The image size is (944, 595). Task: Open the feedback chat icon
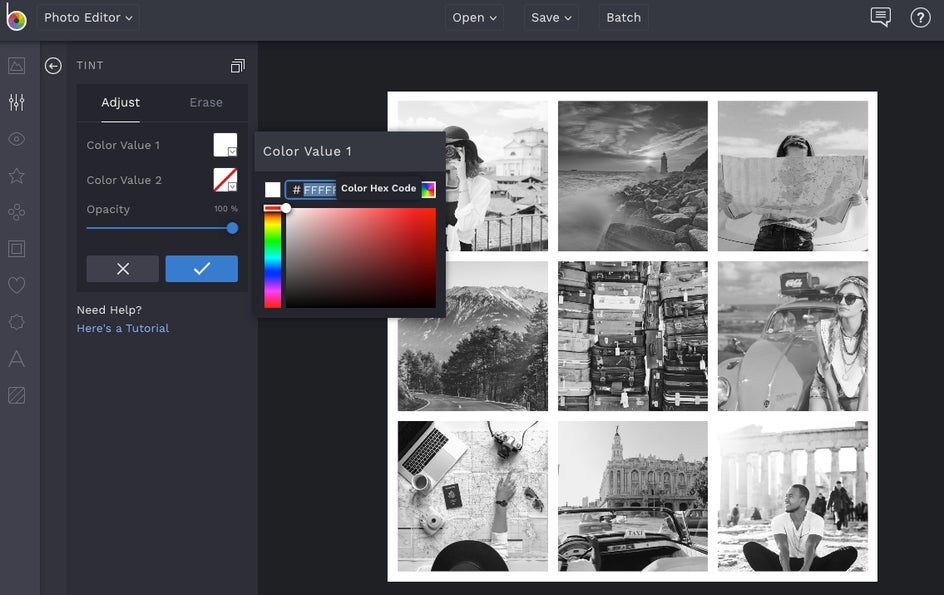(880, 17)
